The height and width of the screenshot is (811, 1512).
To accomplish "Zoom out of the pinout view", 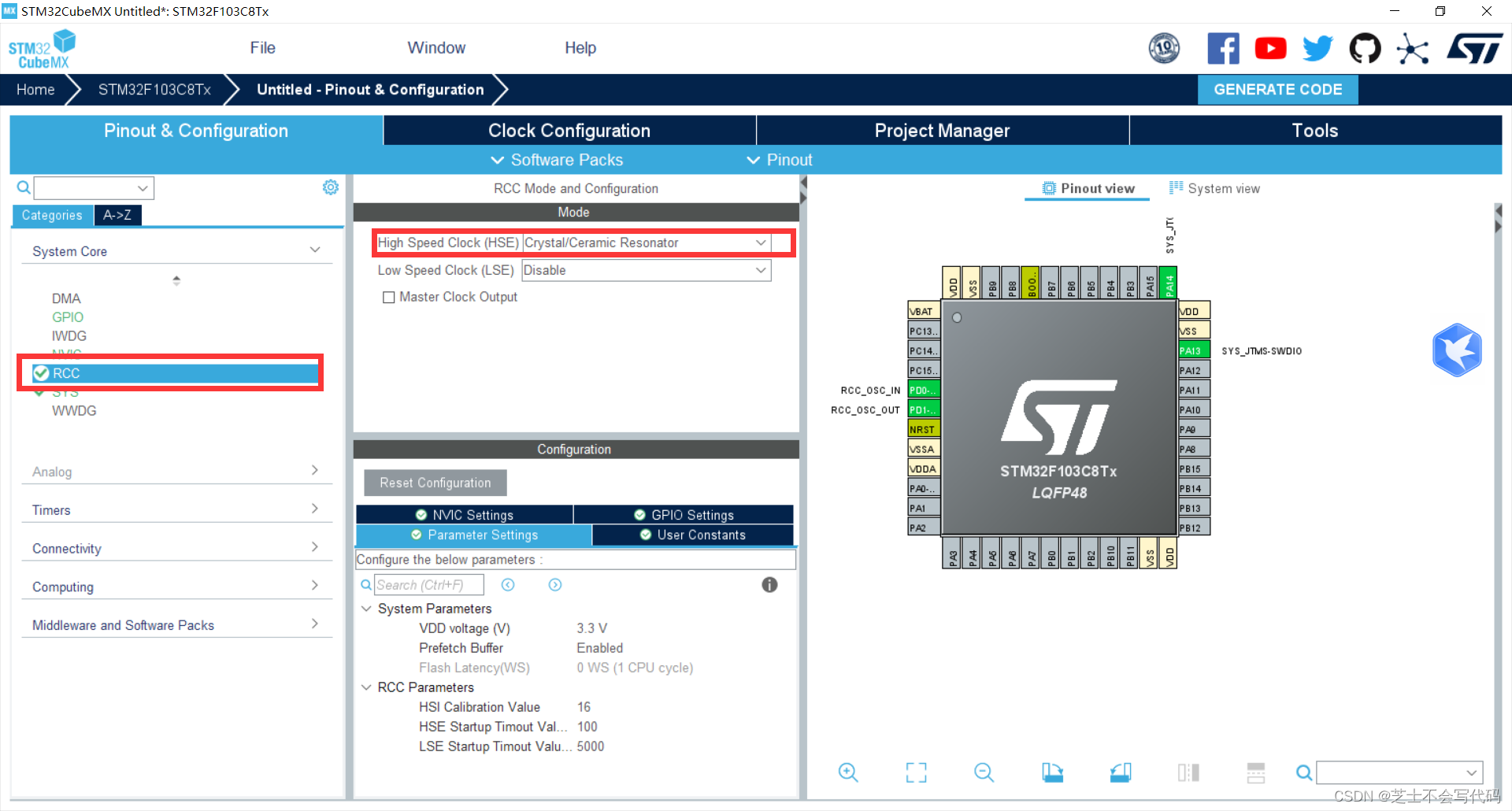I will coord(984,772).
